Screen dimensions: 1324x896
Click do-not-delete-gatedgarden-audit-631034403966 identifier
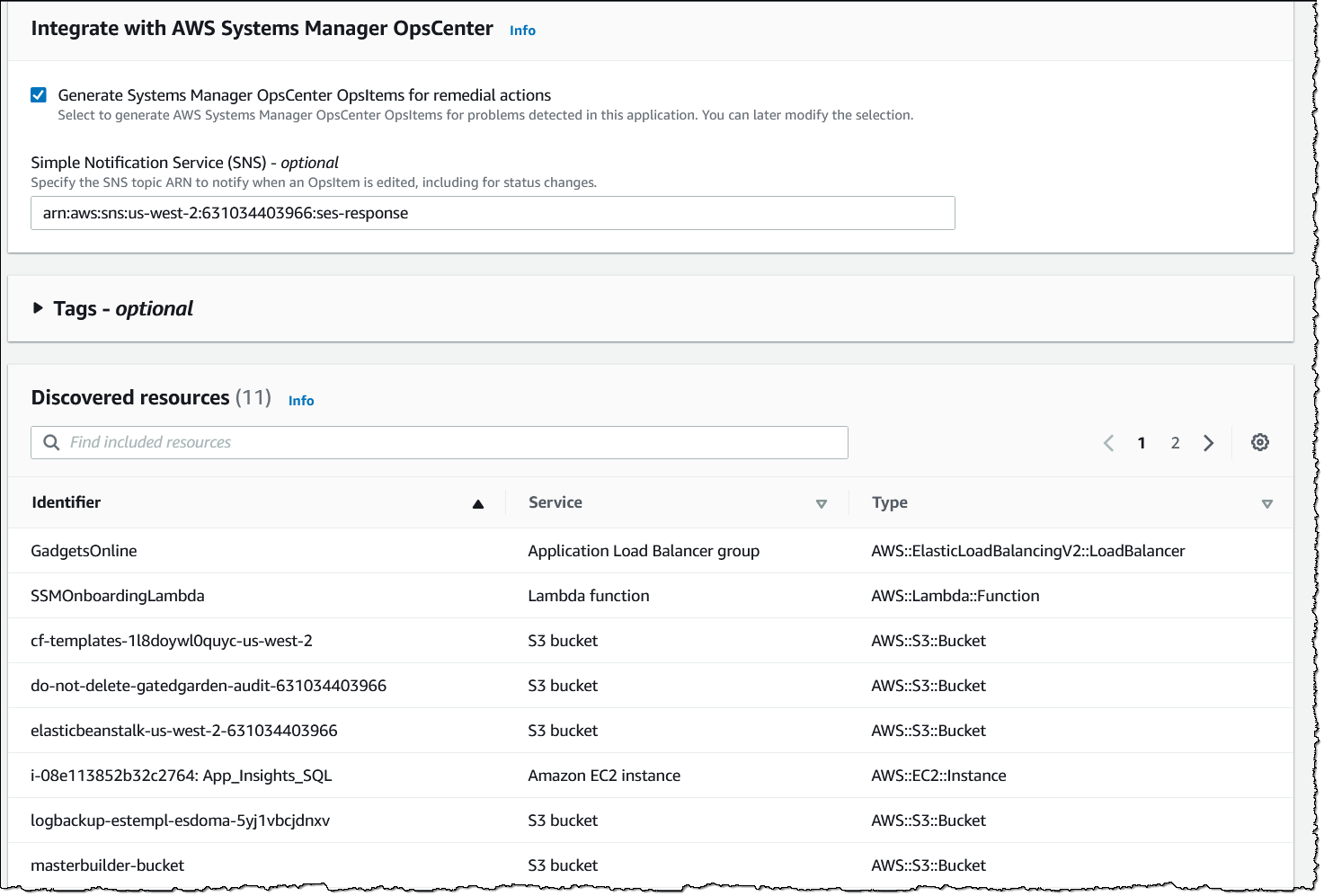pyautogui.click(x=209, y=686)
